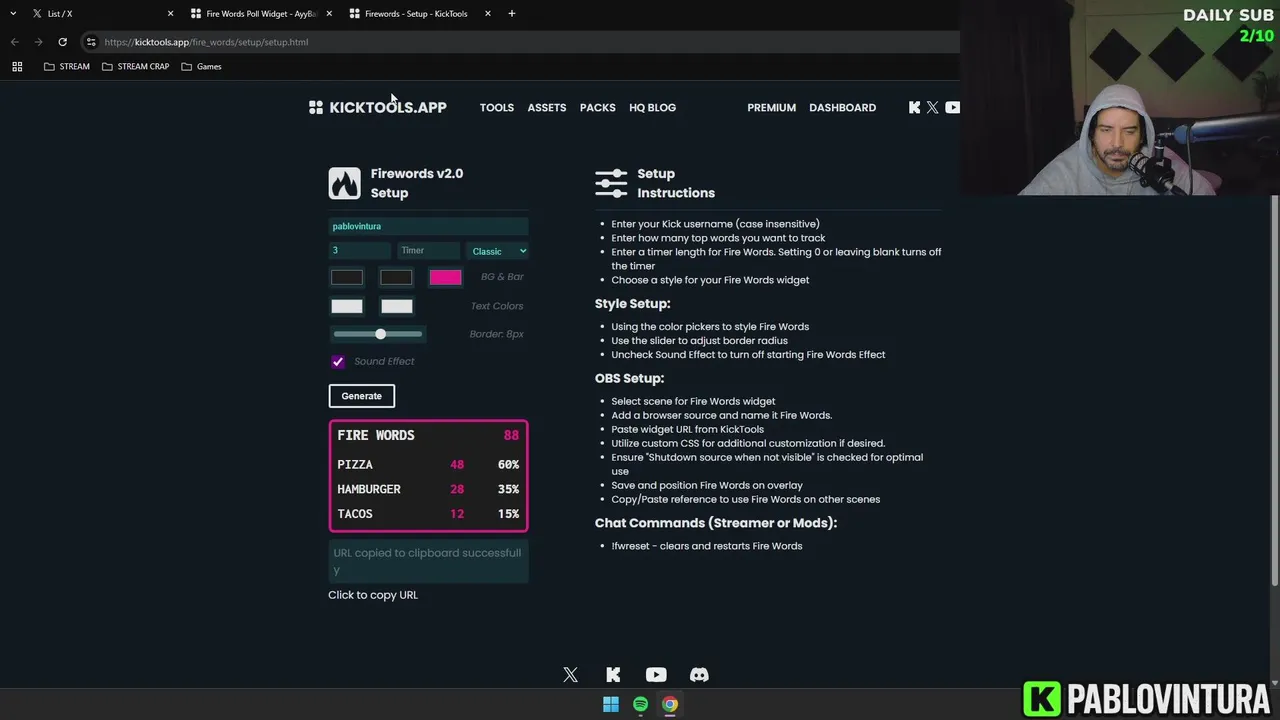The height and width of the screenshot is (720, 1280).
Task: Reload the browser page
Action: click(62, 42)
